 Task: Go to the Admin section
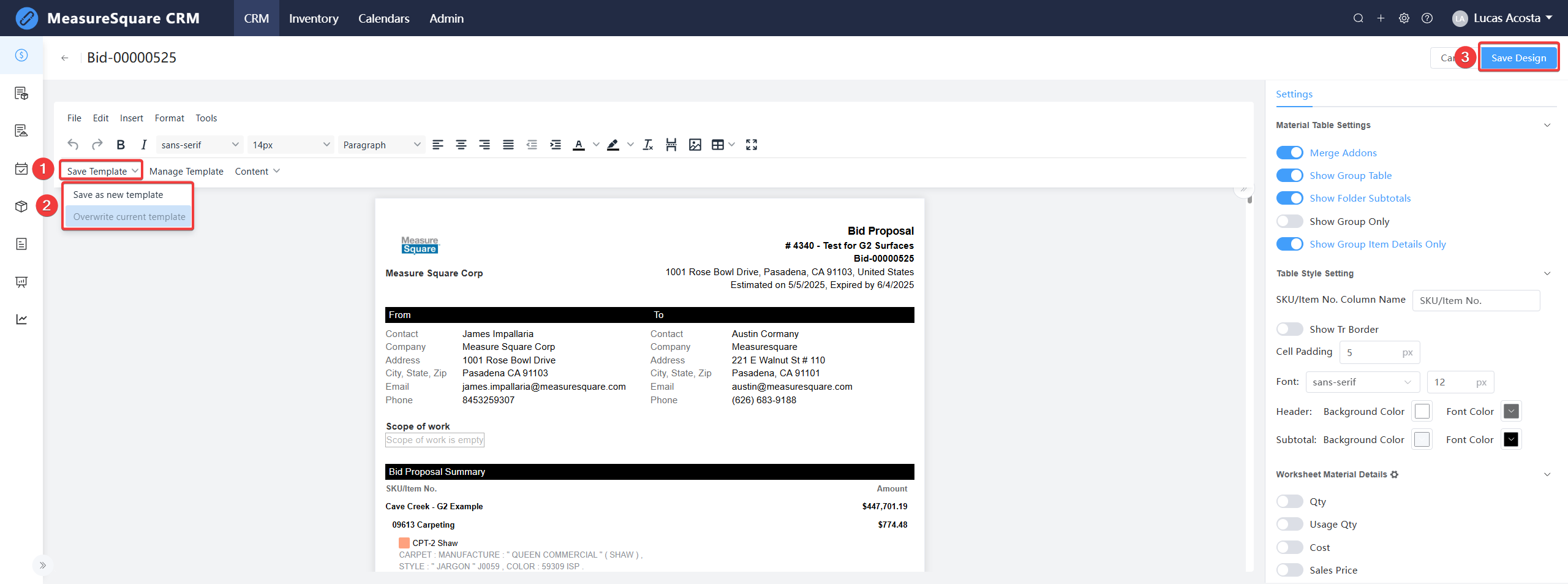point(447,18)
